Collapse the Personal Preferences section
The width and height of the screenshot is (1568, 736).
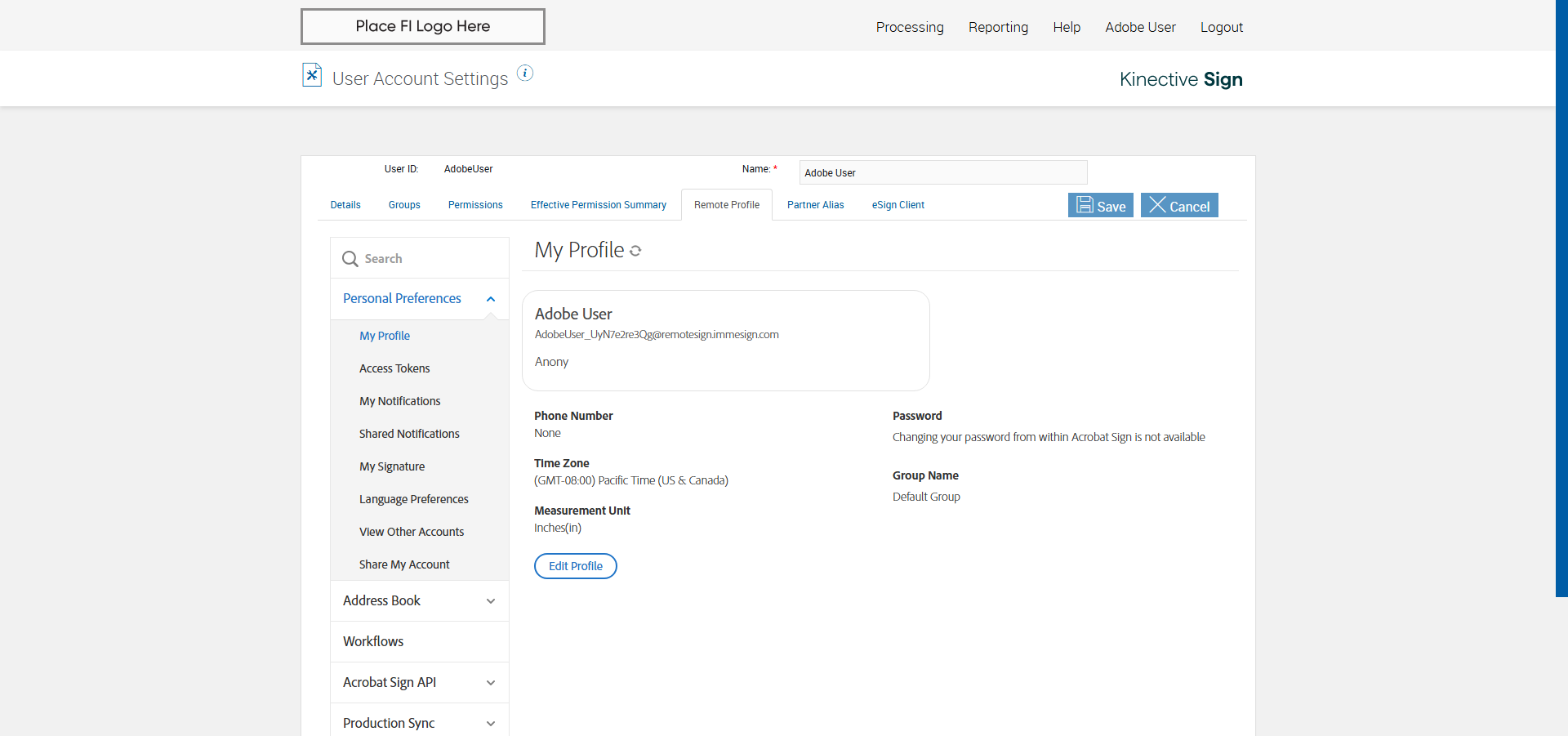(491, 299)
